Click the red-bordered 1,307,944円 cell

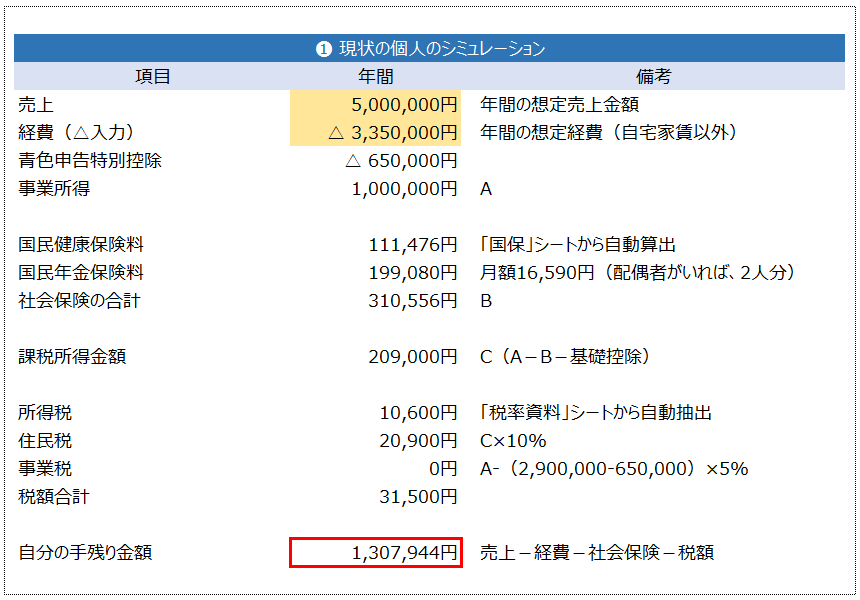tap(376, 552)
